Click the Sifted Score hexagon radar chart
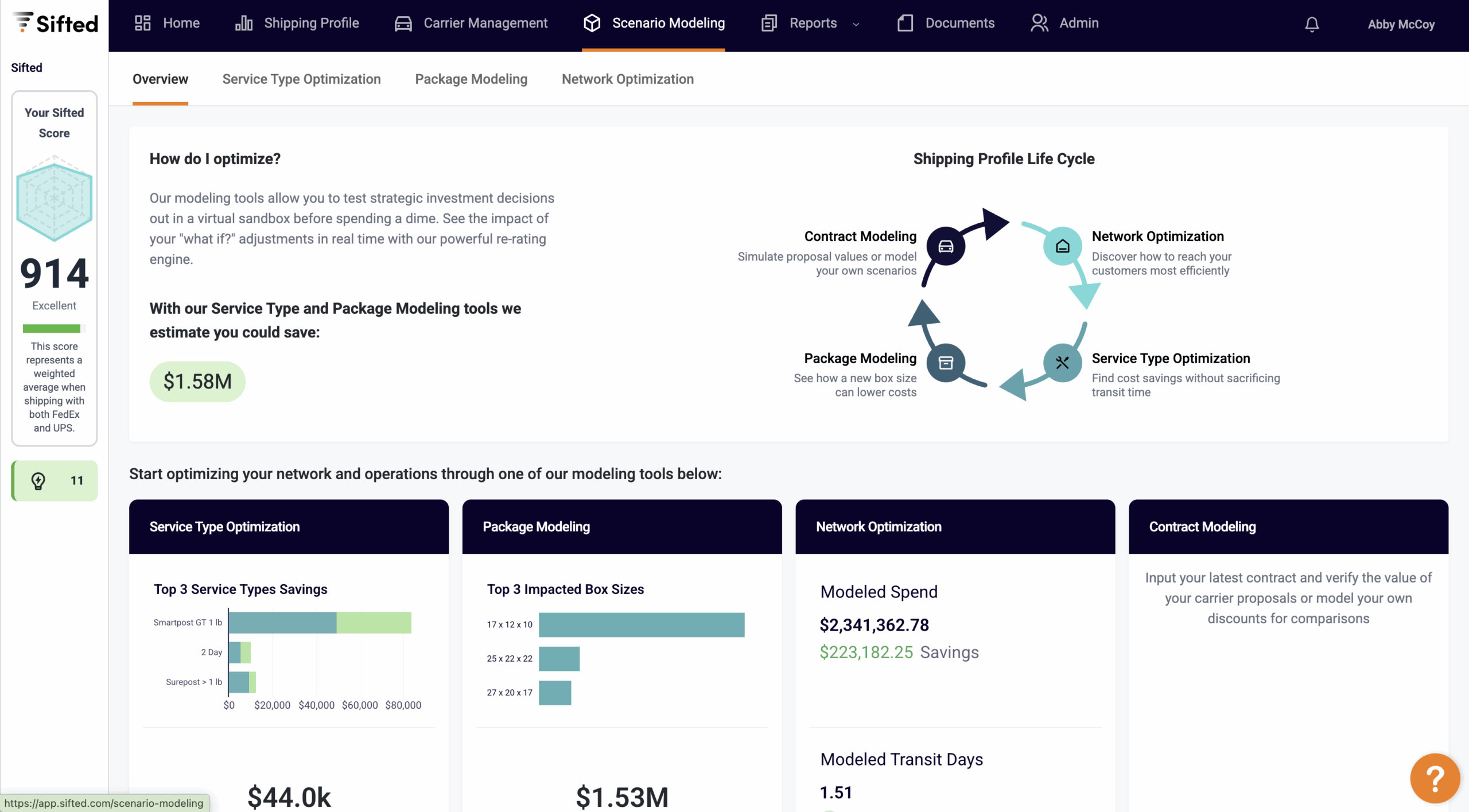Screen dimensions: 1469x812 coord(55,199)
